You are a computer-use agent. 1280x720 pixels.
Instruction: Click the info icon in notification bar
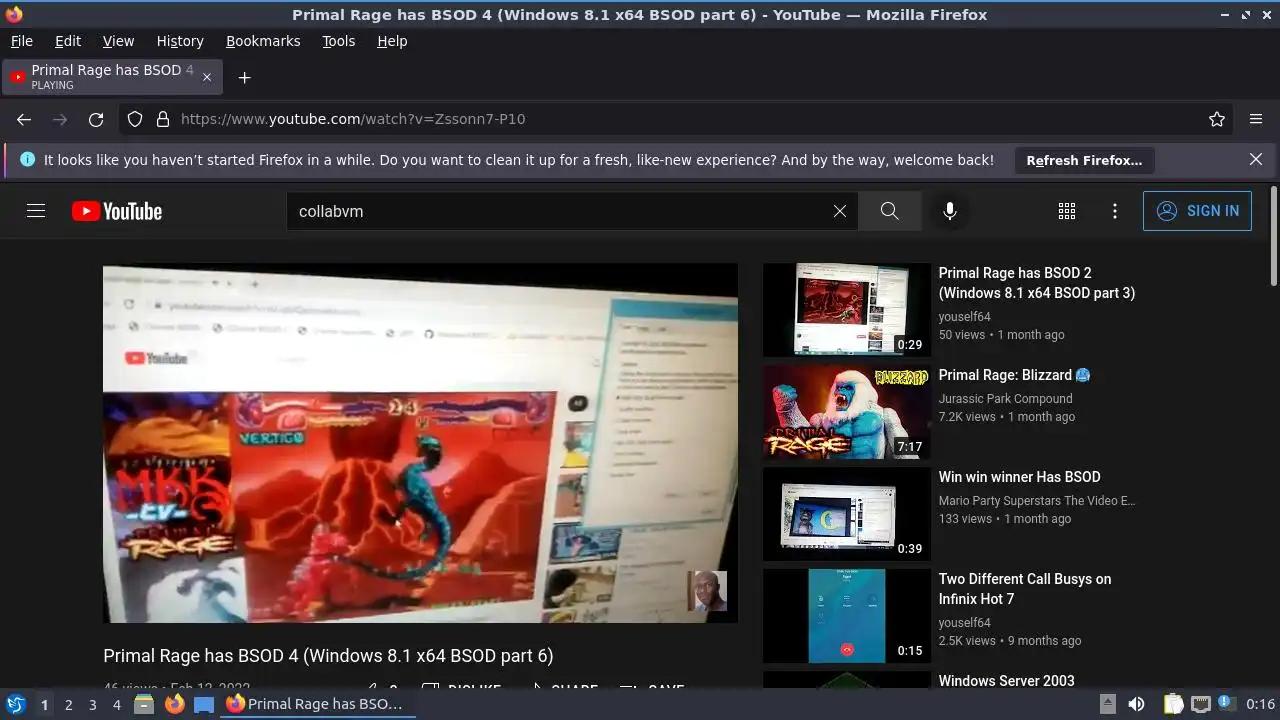[x=27, y=159]
